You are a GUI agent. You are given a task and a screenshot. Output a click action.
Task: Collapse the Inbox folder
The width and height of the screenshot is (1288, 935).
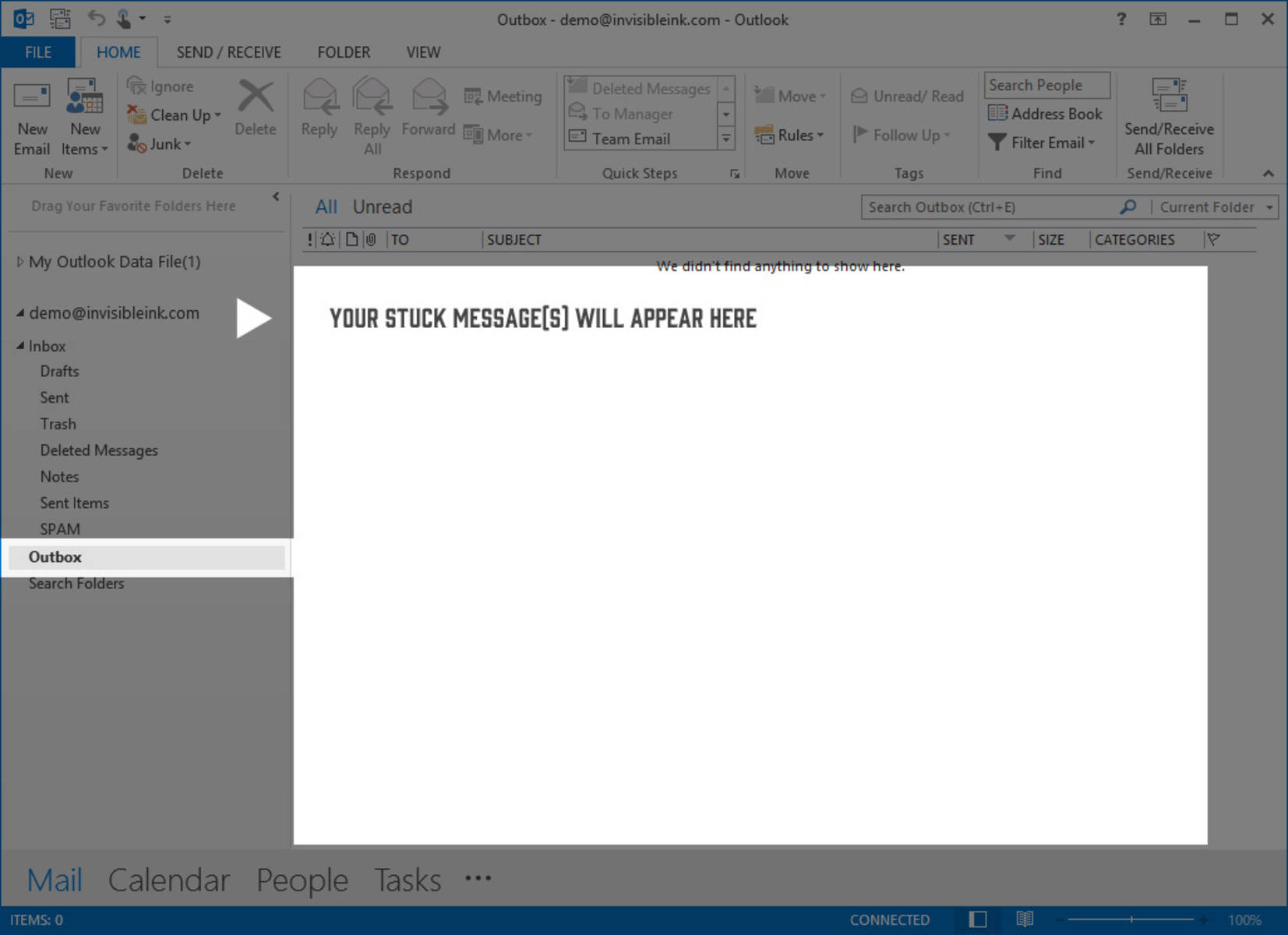point(20,345)
